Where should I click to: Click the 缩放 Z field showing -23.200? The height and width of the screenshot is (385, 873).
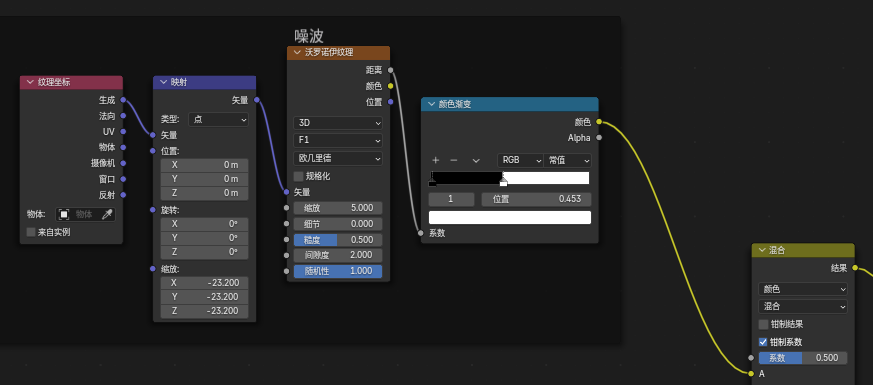coord(204,311)
